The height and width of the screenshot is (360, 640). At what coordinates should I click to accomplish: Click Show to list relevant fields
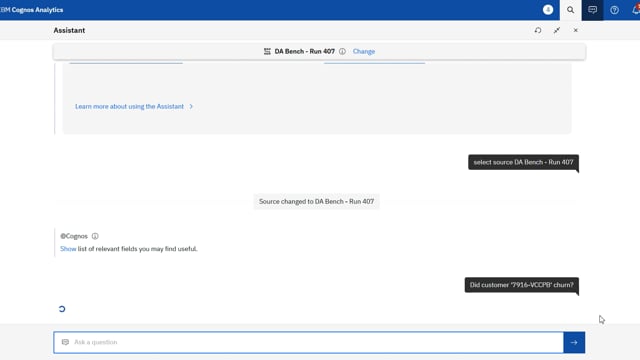[68, 249]
